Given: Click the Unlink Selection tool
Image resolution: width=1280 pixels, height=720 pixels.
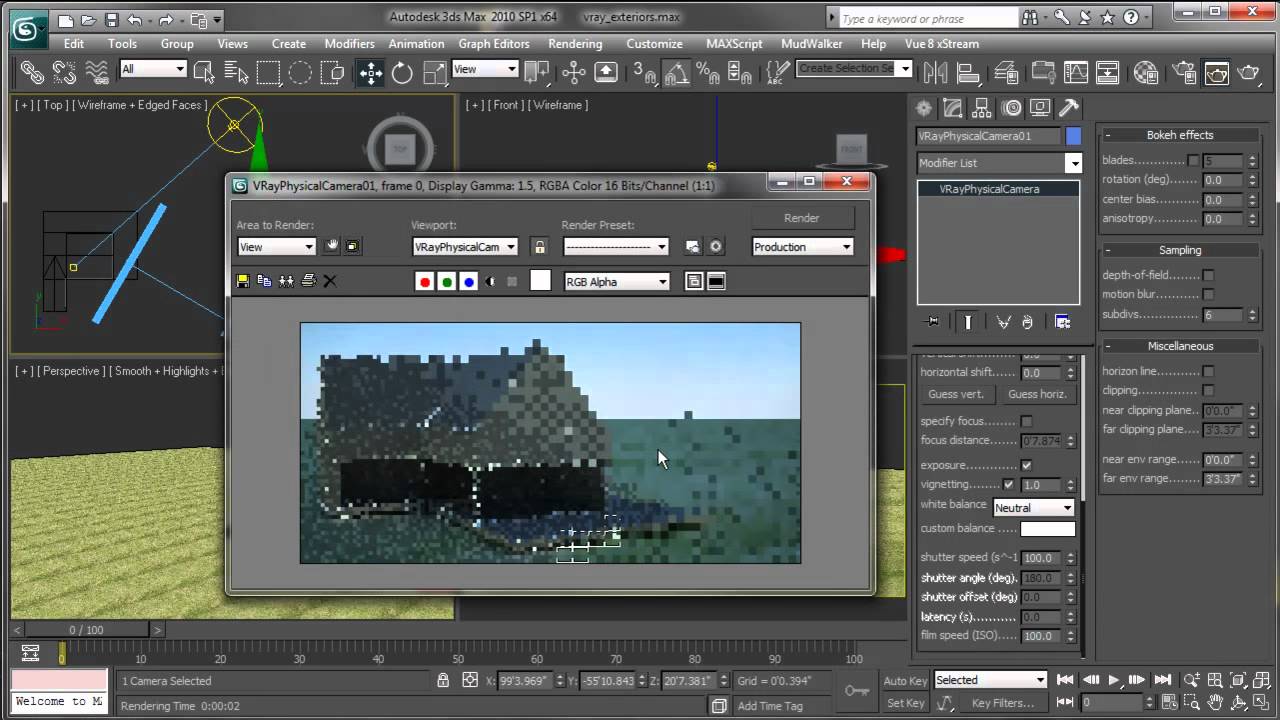Looking at the screenshot, I should click(x=64, y=72).
